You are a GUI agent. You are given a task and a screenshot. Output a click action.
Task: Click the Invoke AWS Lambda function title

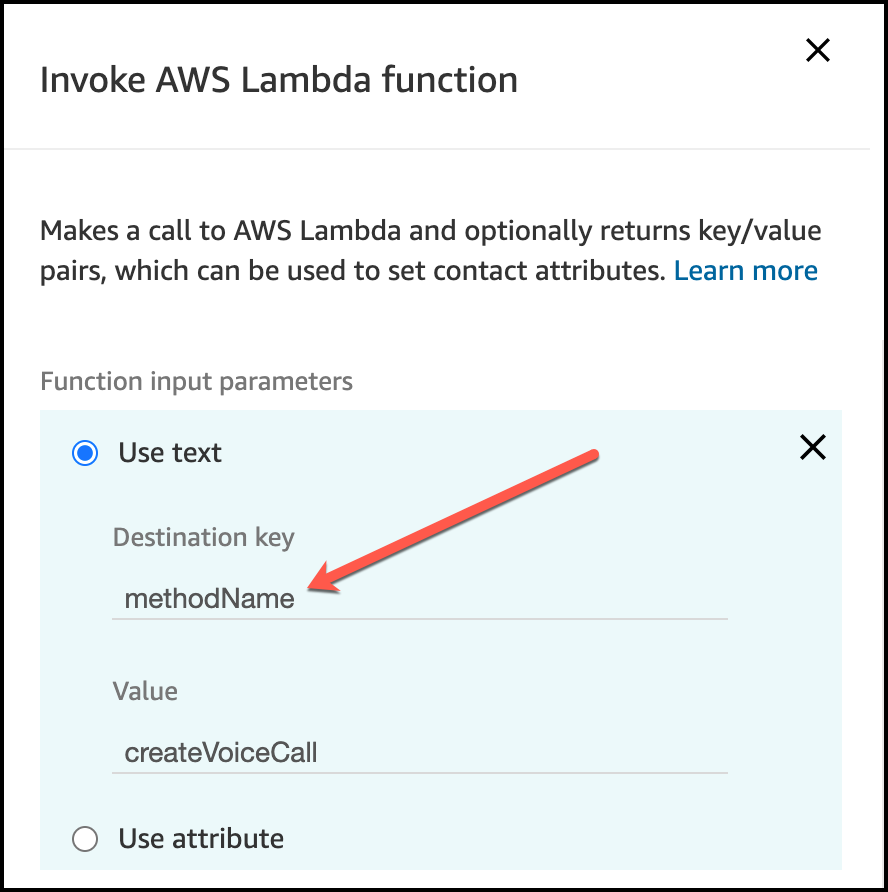tap(278, 80)
